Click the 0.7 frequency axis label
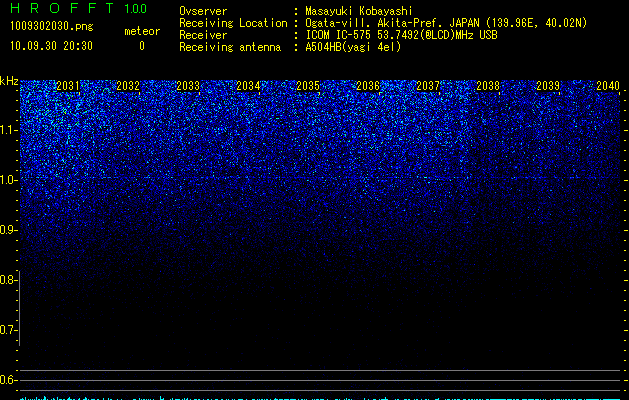 pos(8,330)
